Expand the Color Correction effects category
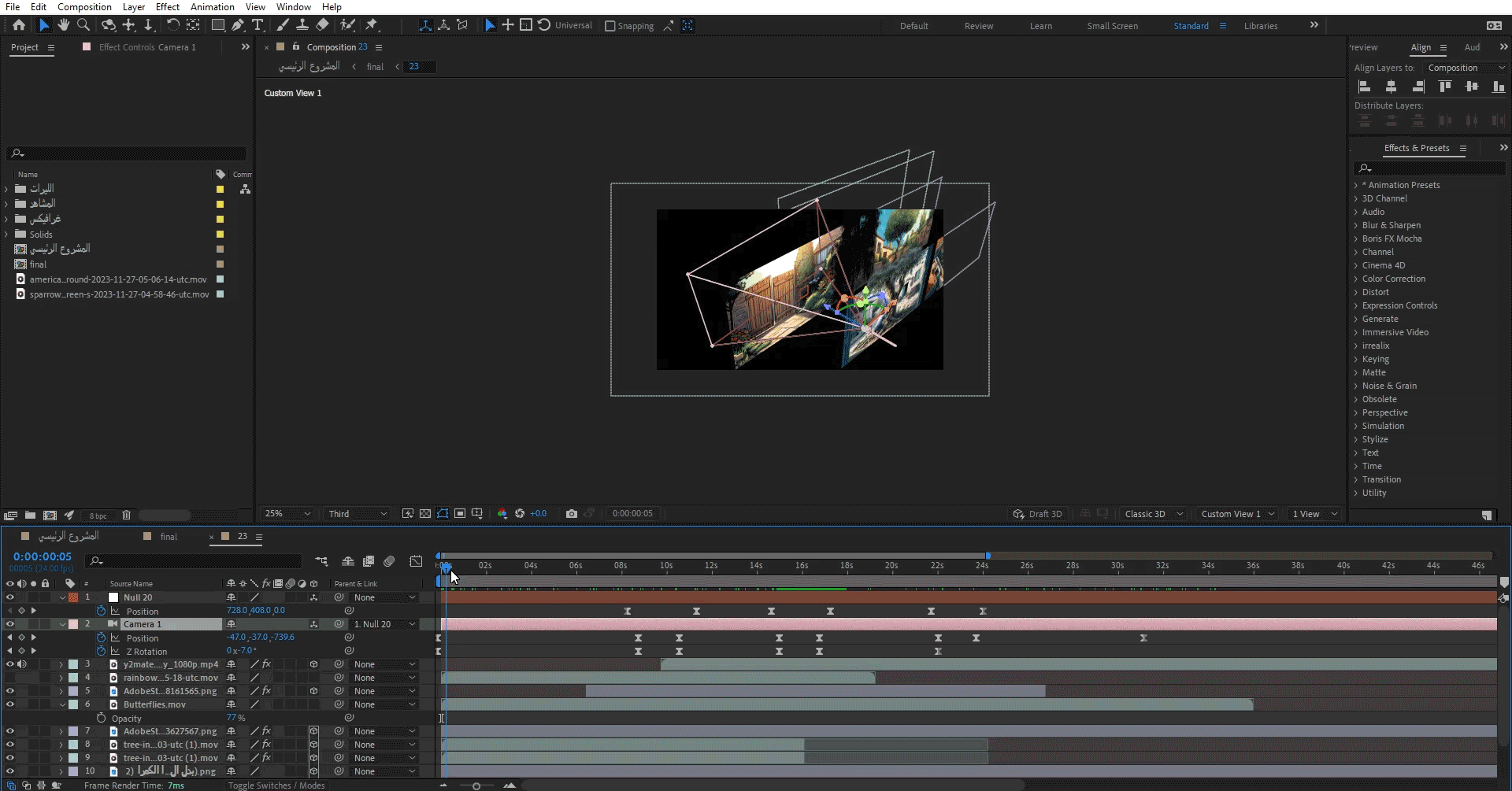Image resolution: width=1512 pixels, height=791 pixels. (x=1355, y=279)
